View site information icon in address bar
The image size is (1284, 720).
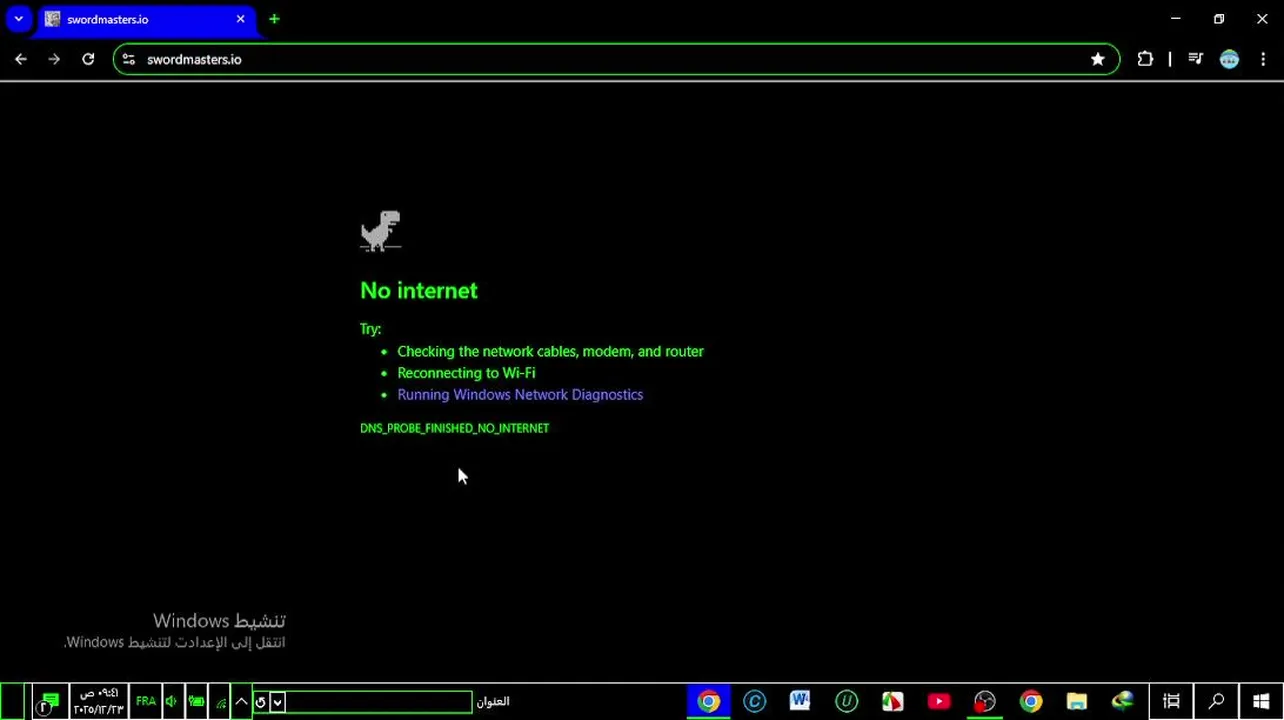tap(129, 60)
